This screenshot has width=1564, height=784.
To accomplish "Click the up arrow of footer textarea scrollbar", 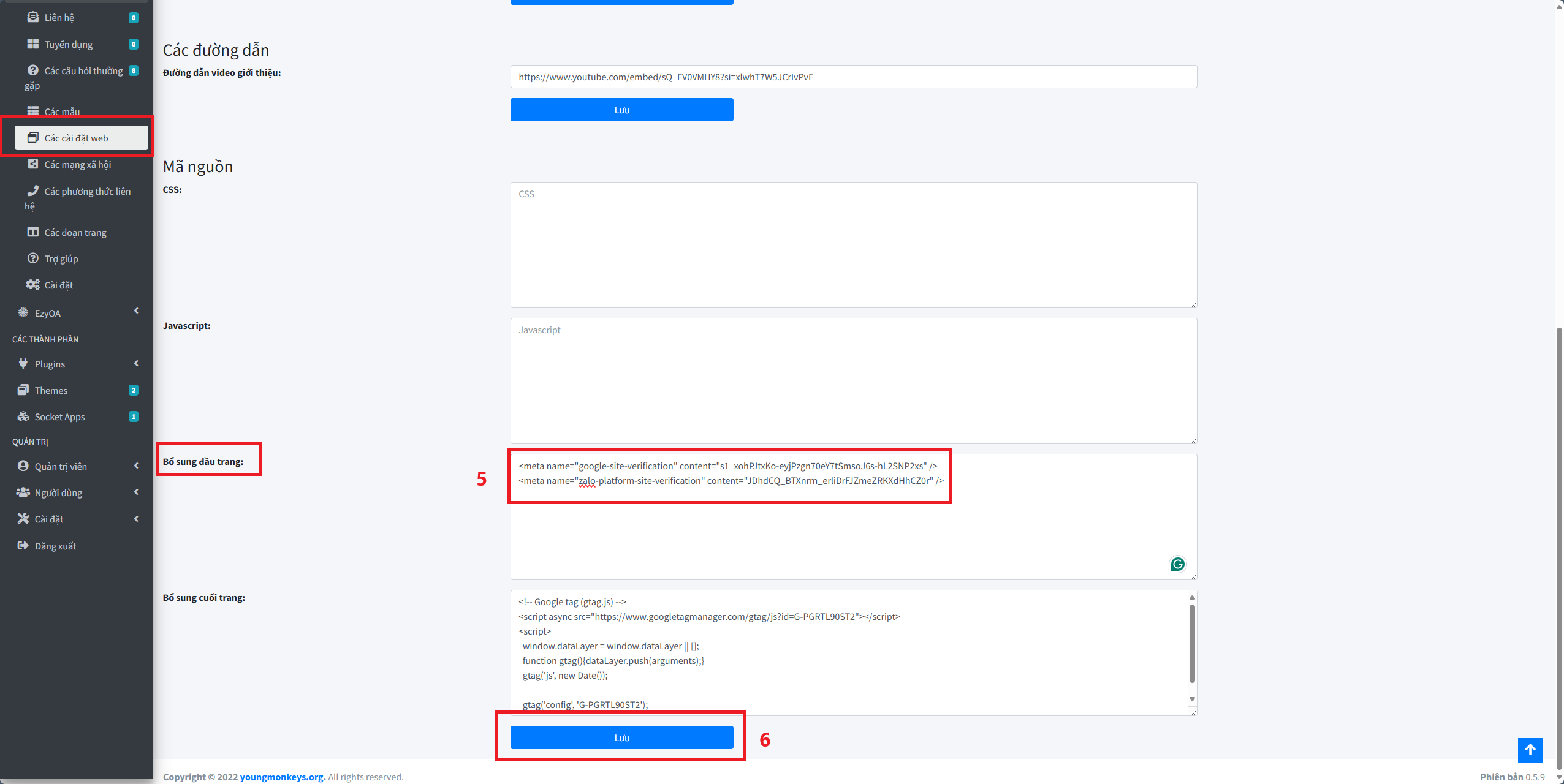I will [x=1191, y=597].
